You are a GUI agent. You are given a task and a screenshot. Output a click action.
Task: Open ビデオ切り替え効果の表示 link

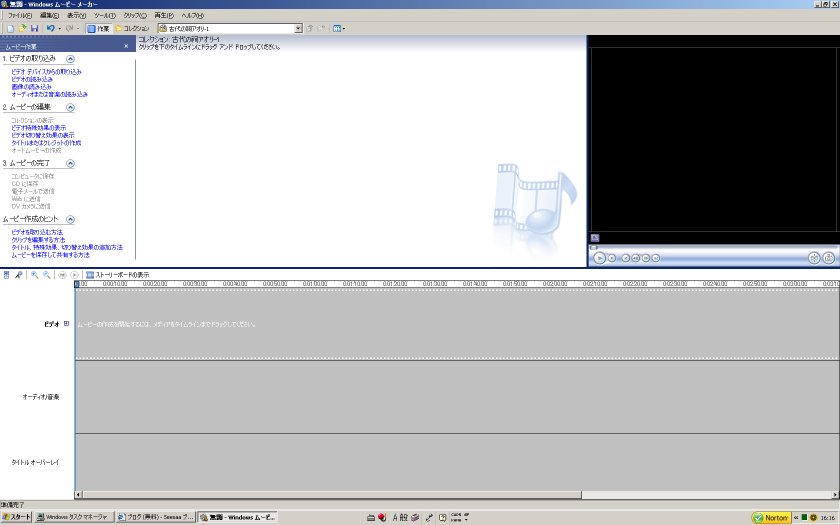43,136
